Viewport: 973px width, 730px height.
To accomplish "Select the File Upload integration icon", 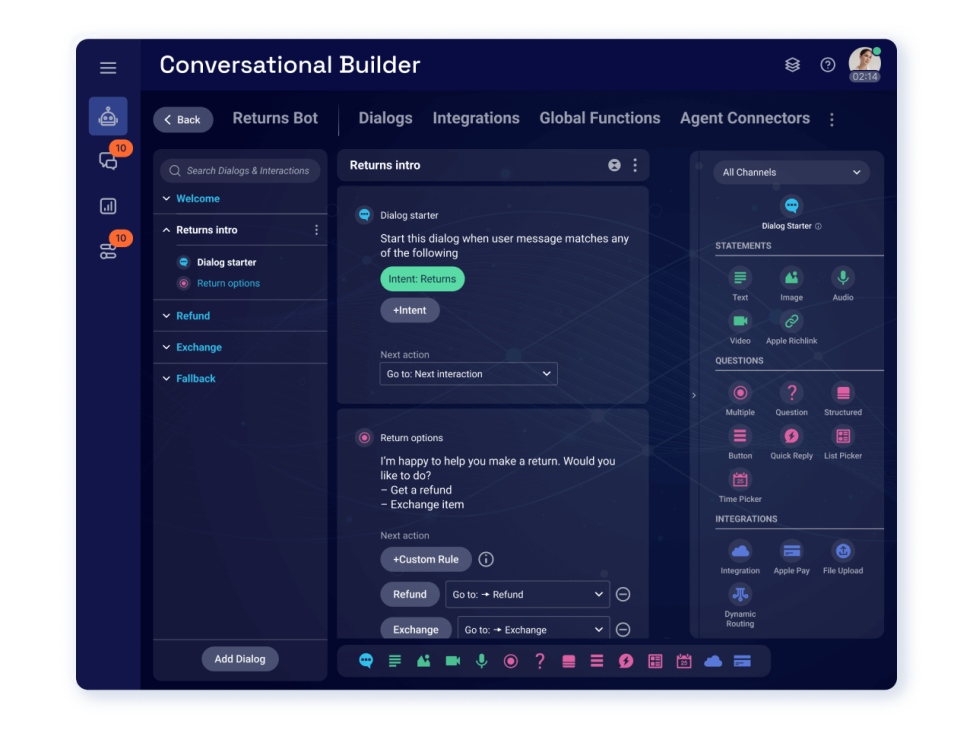I will tap(842, 552).
